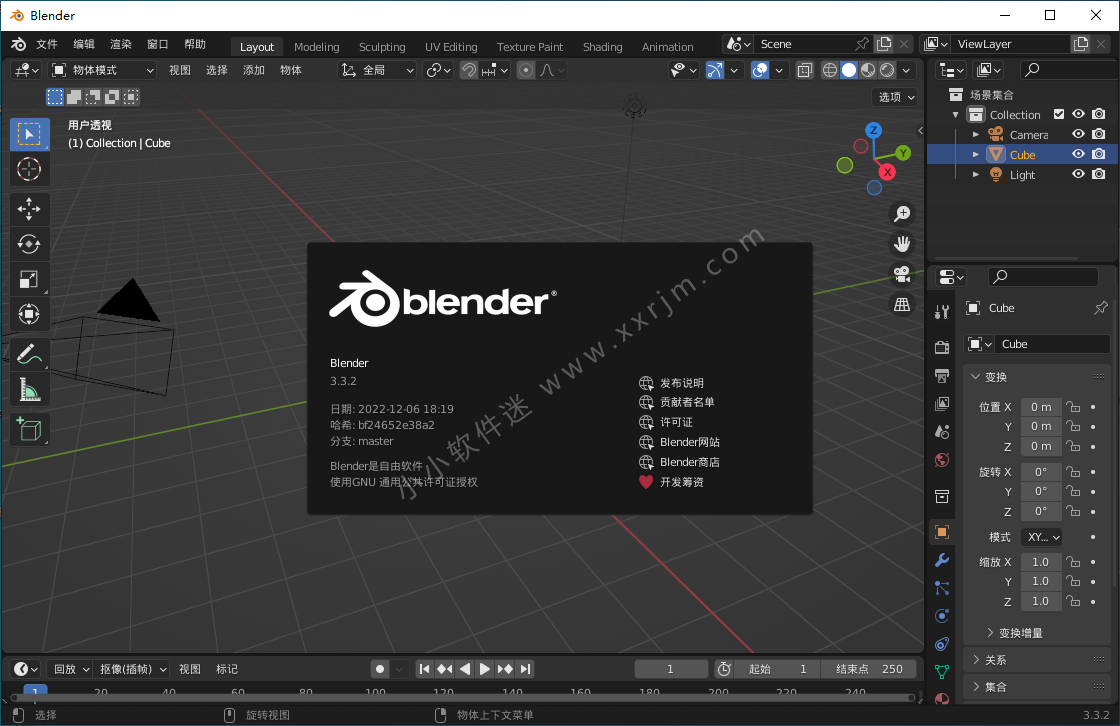The image size is (1120, 726).
Task: Switch to camera view icon
Action: [902, 274]
